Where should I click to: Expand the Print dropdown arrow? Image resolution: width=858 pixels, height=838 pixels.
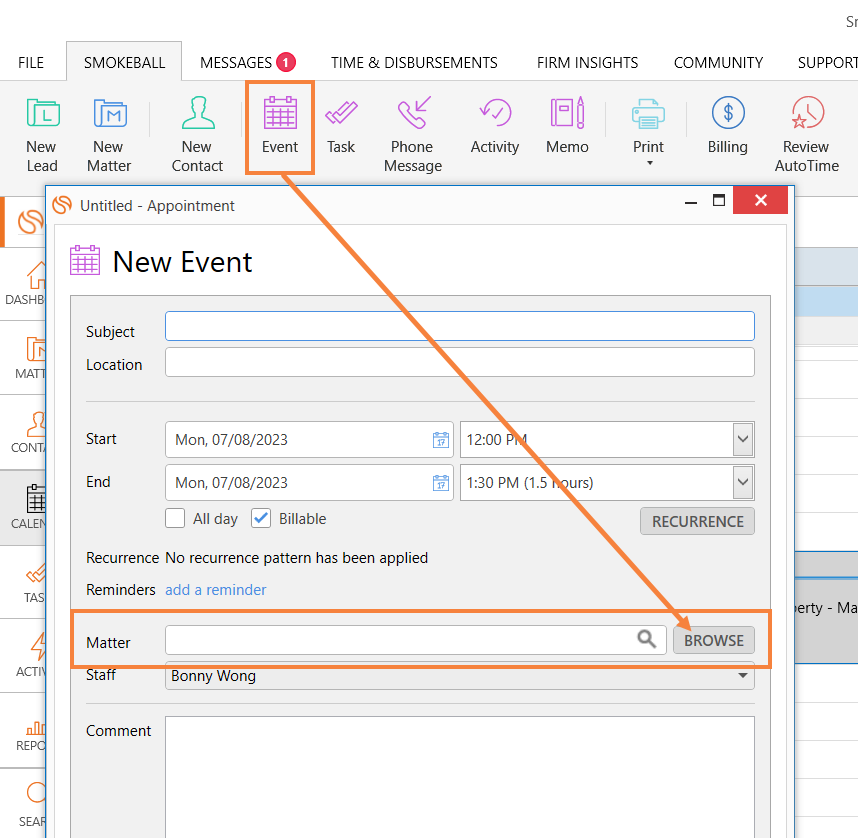click(650, 163)
